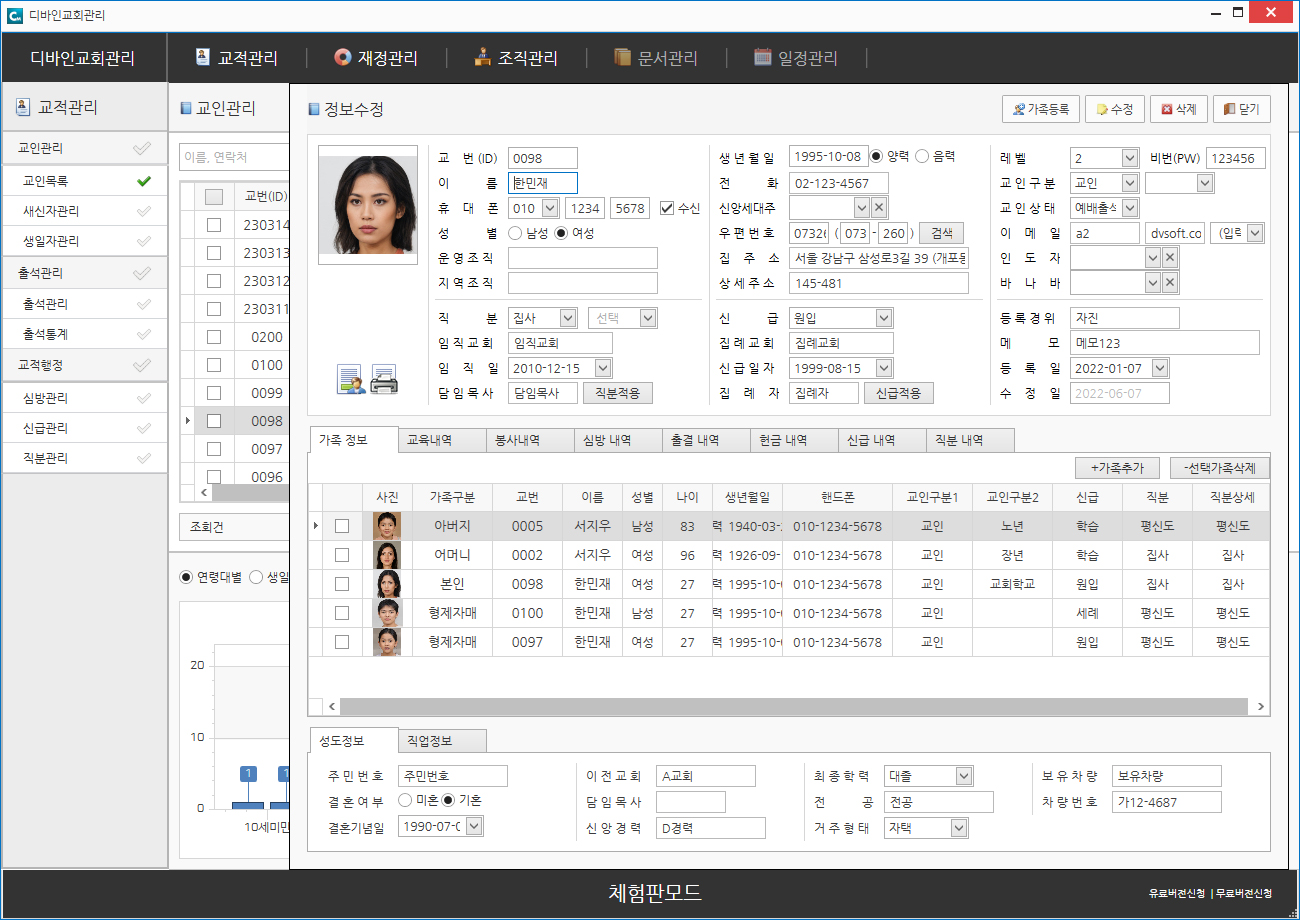Open the 조직관리 top menu
The height and width of the screenshot is (920, 1300).
[x=516, y=58]
